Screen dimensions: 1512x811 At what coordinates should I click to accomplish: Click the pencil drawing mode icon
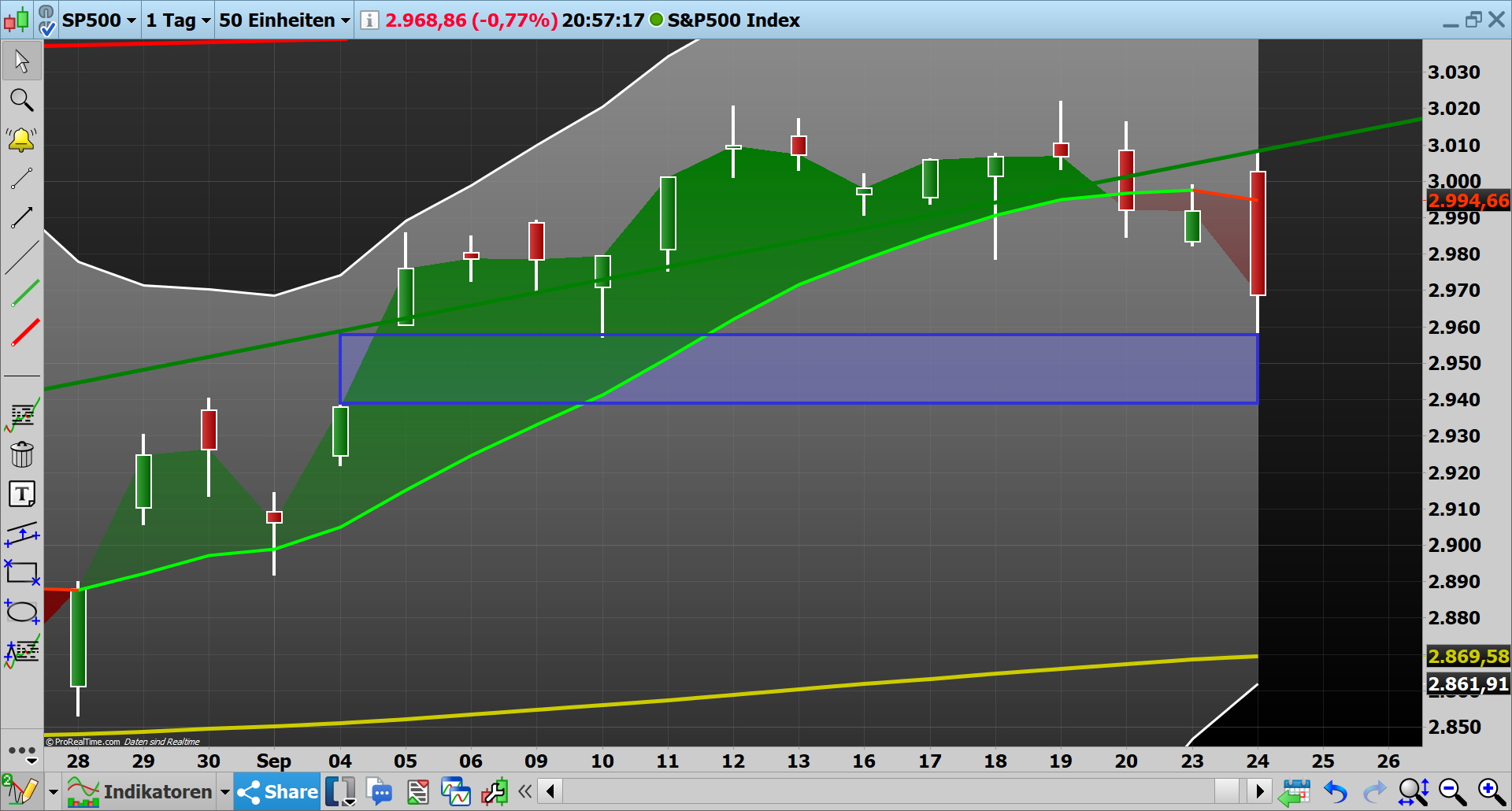pos(22,791)
